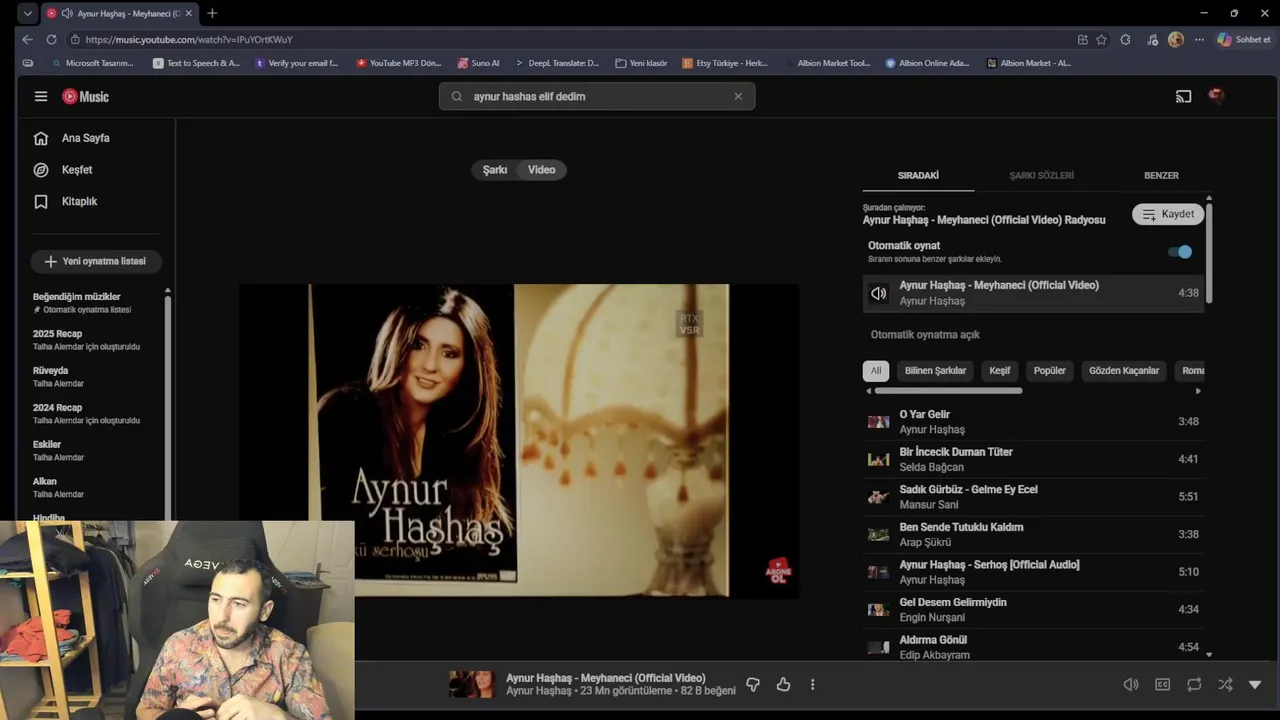
Task: Open the 2025 Recap playlist
Action: click(96, 340)
